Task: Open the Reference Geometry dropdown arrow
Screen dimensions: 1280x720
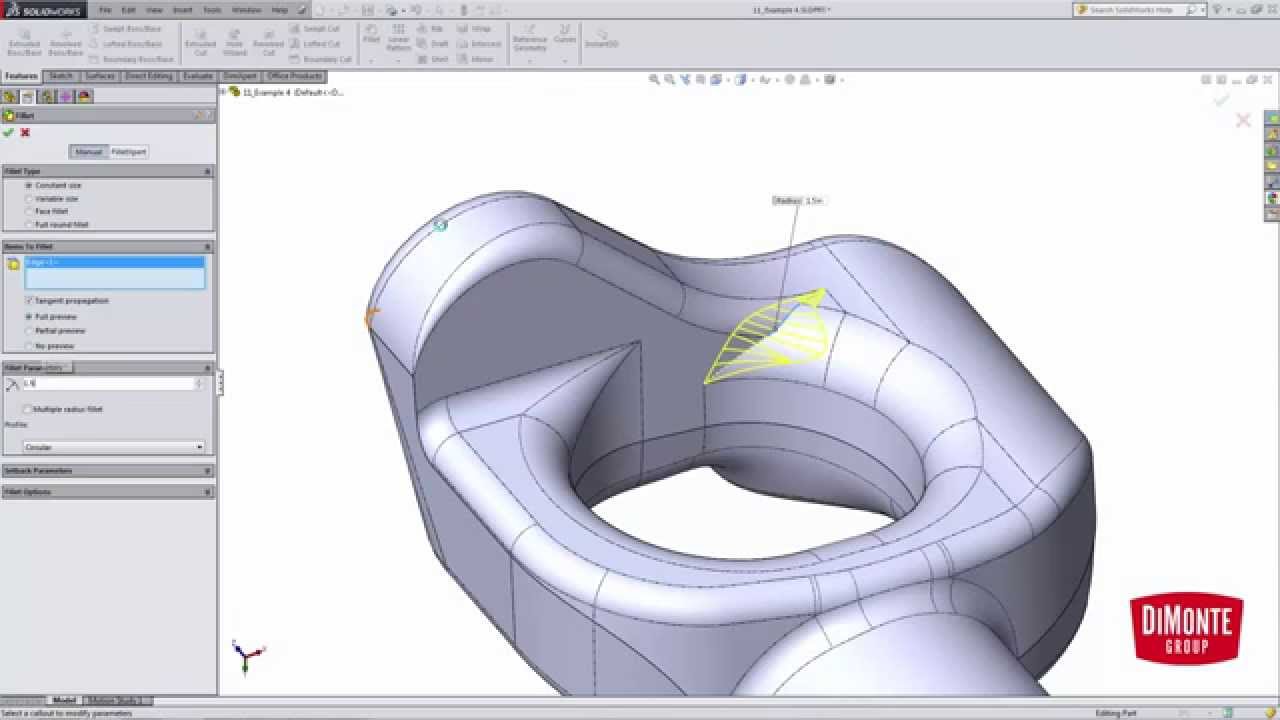Action: pyautogui.click(x=530, y=60)
